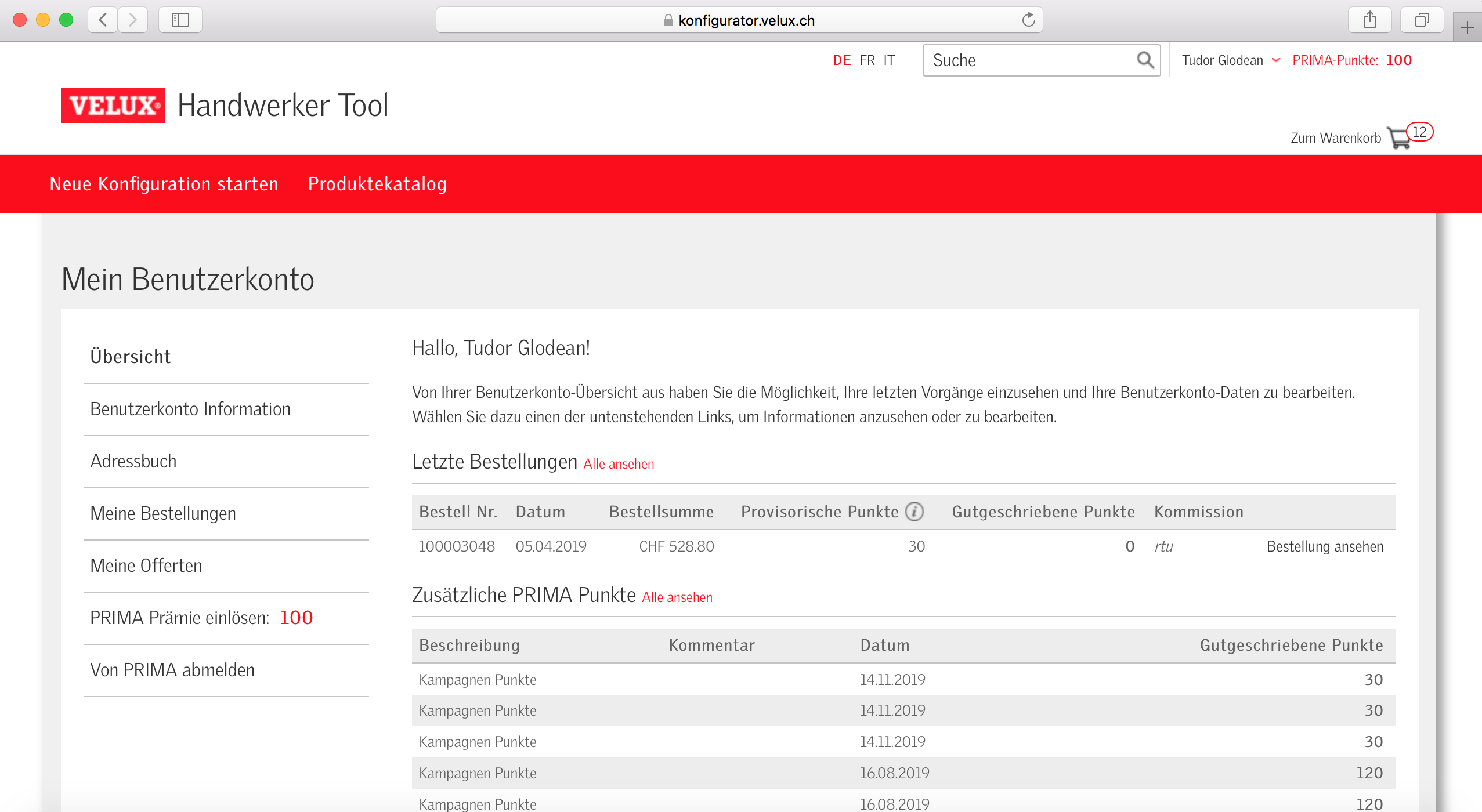Click the info icon beside Provisorische Punkte

914,512
